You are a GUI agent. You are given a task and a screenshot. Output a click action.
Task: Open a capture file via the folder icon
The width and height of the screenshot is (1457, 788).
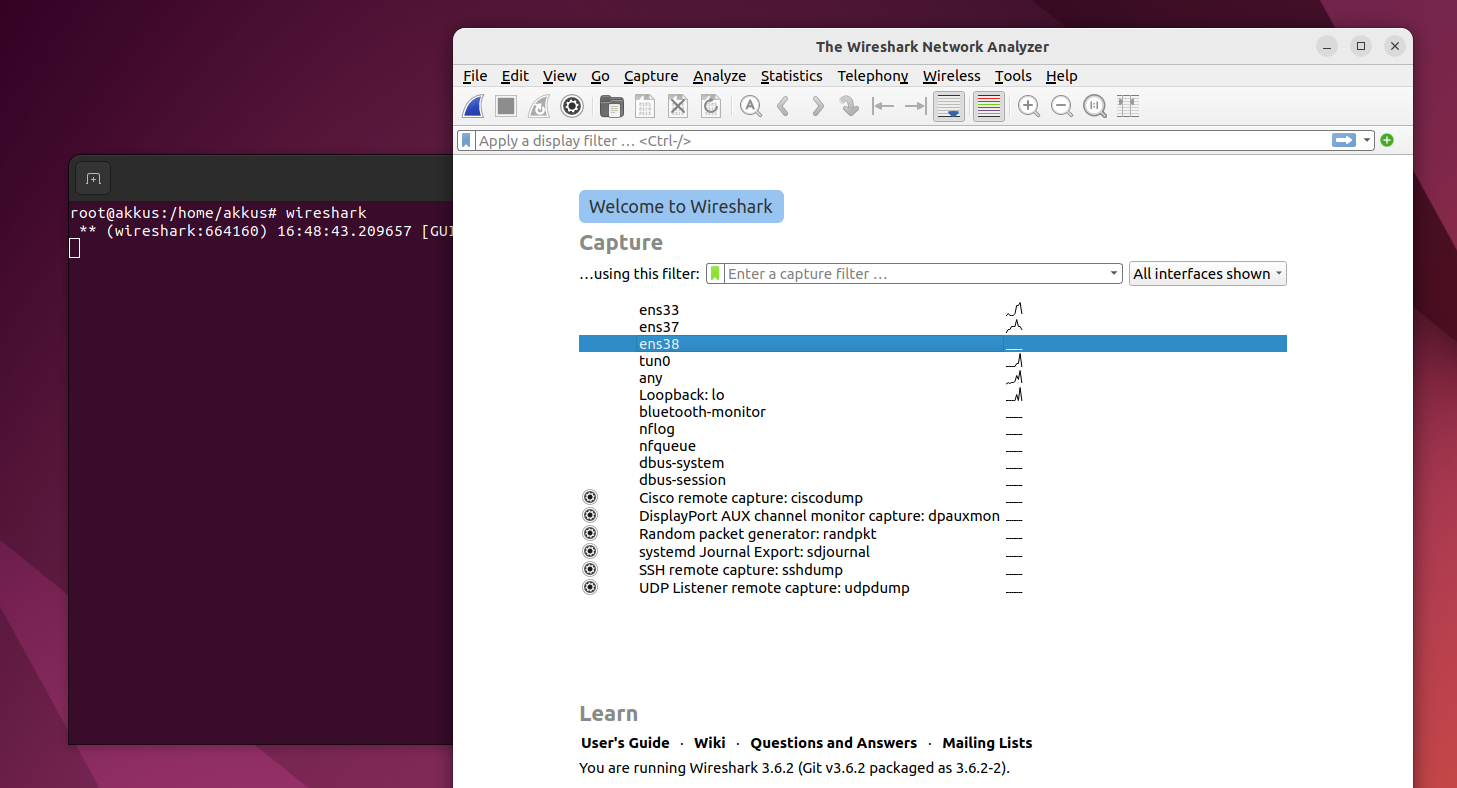pos(612,106)
